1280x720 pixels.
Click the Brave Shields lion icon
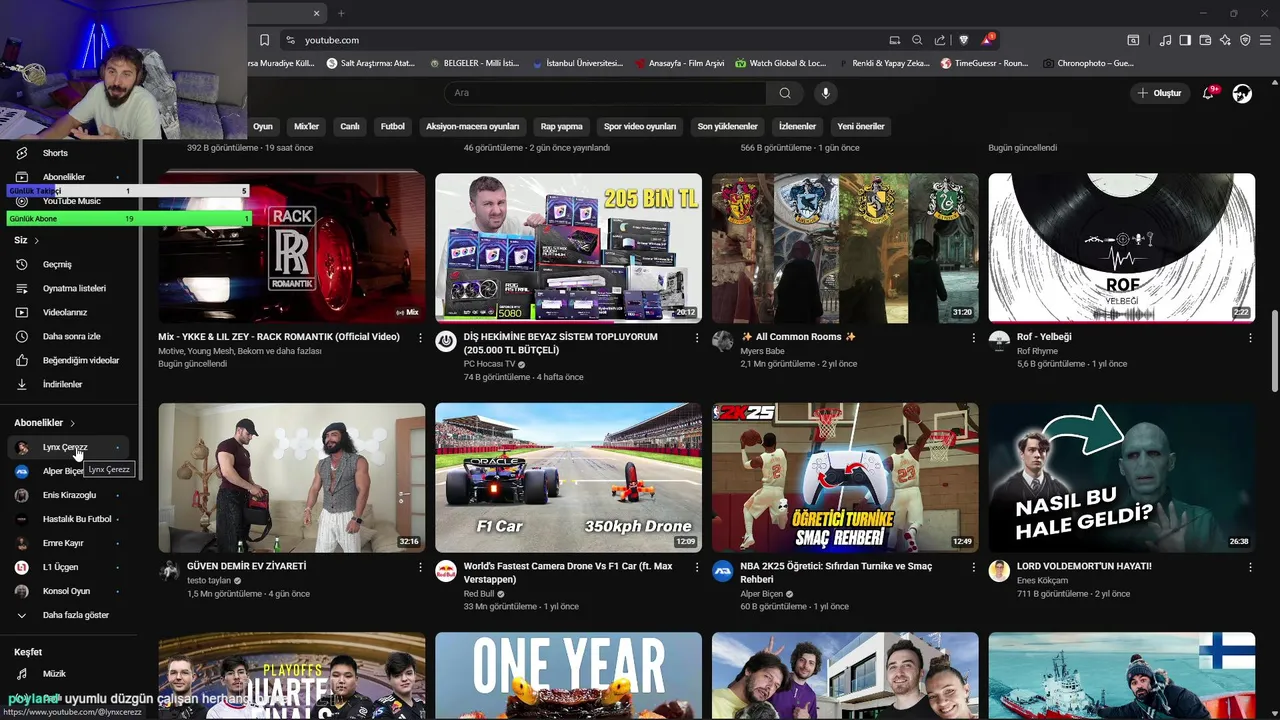963,40
